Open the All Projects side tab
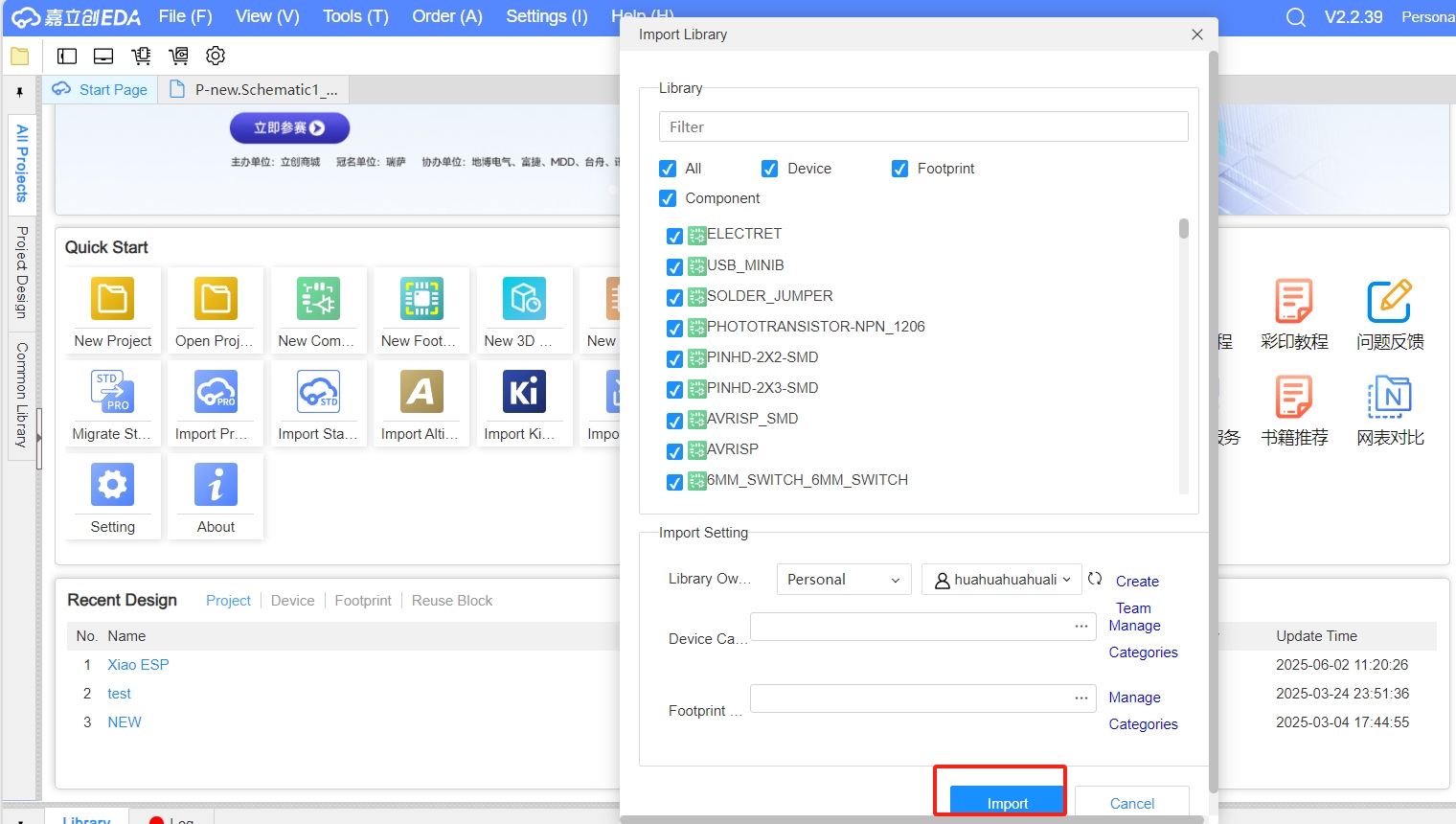 tap(21, 163)
